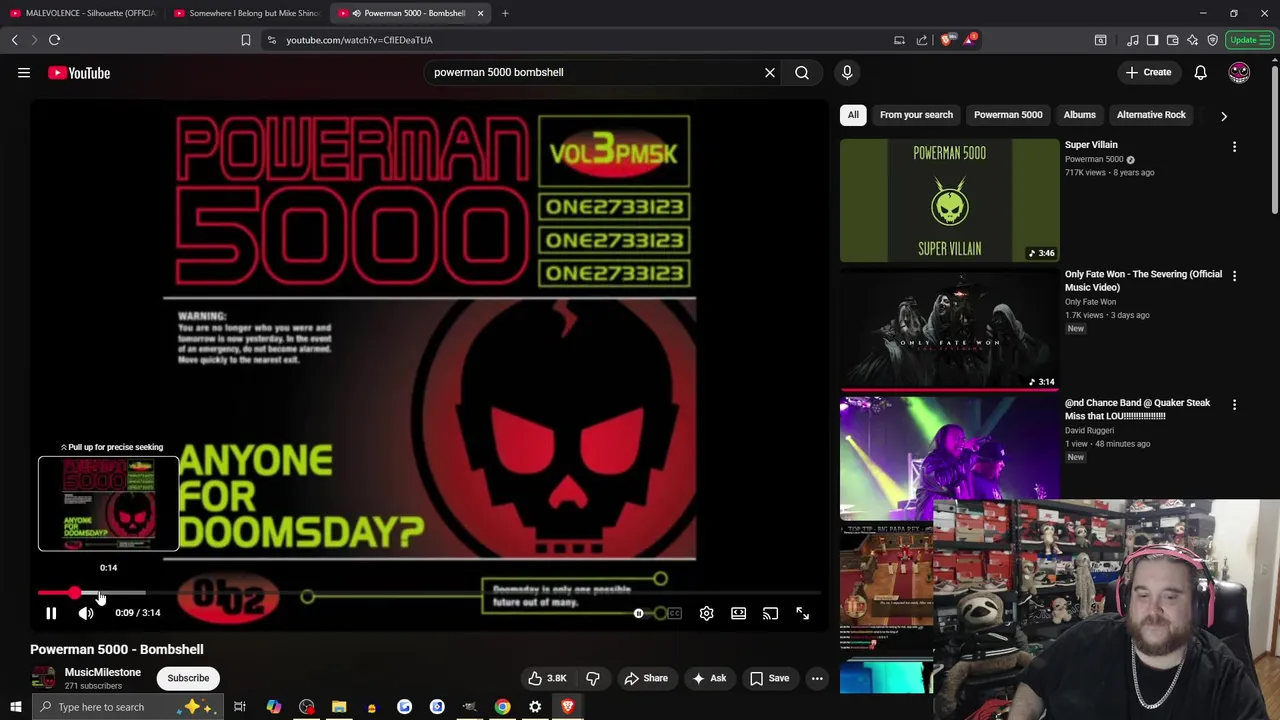1280x720 pixels.
Task: Open MusicMilestone channel name link
Action: pyautogui.click(x=103, y=672)
